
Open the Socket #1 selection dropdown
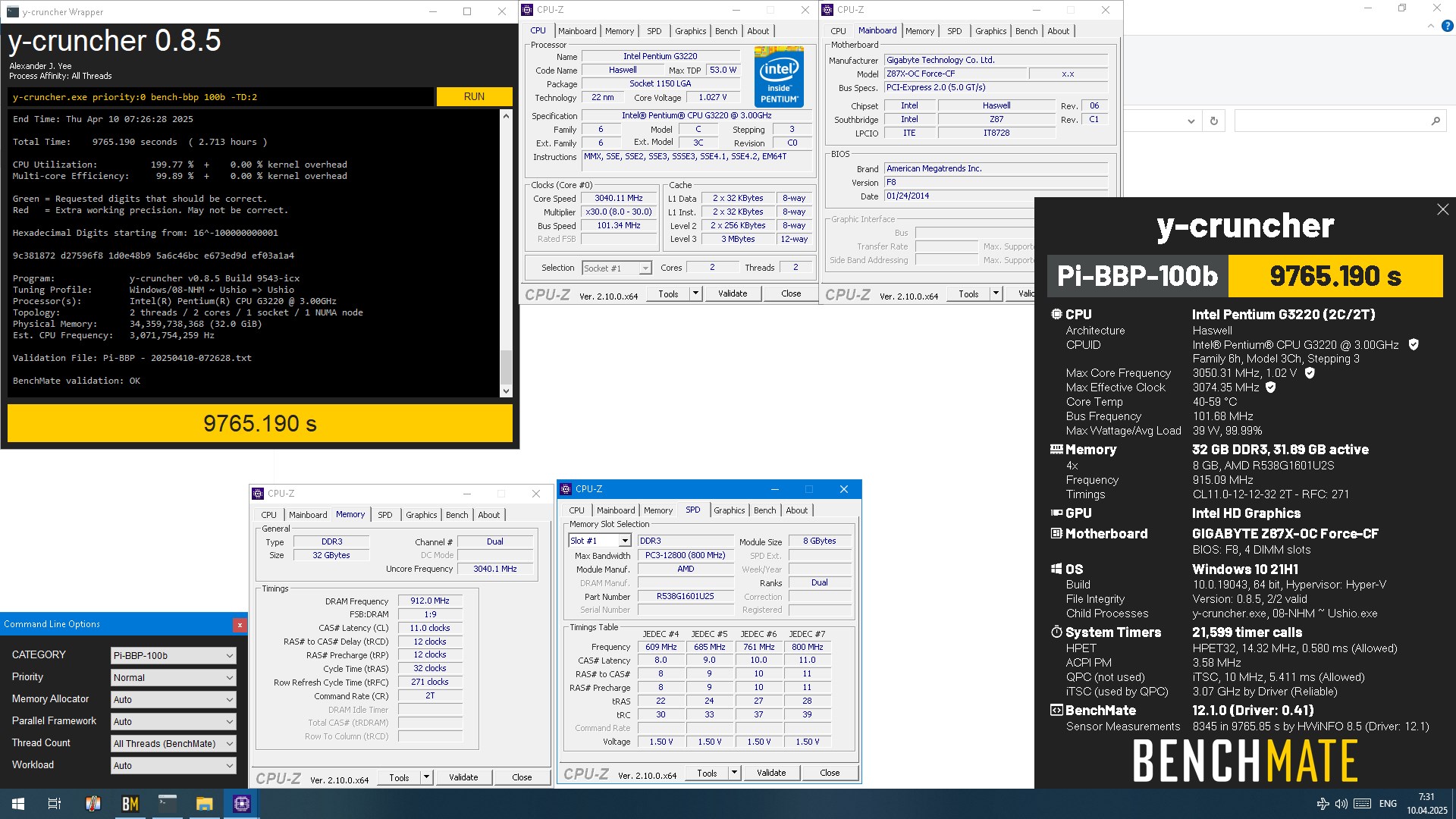(617, 268)
